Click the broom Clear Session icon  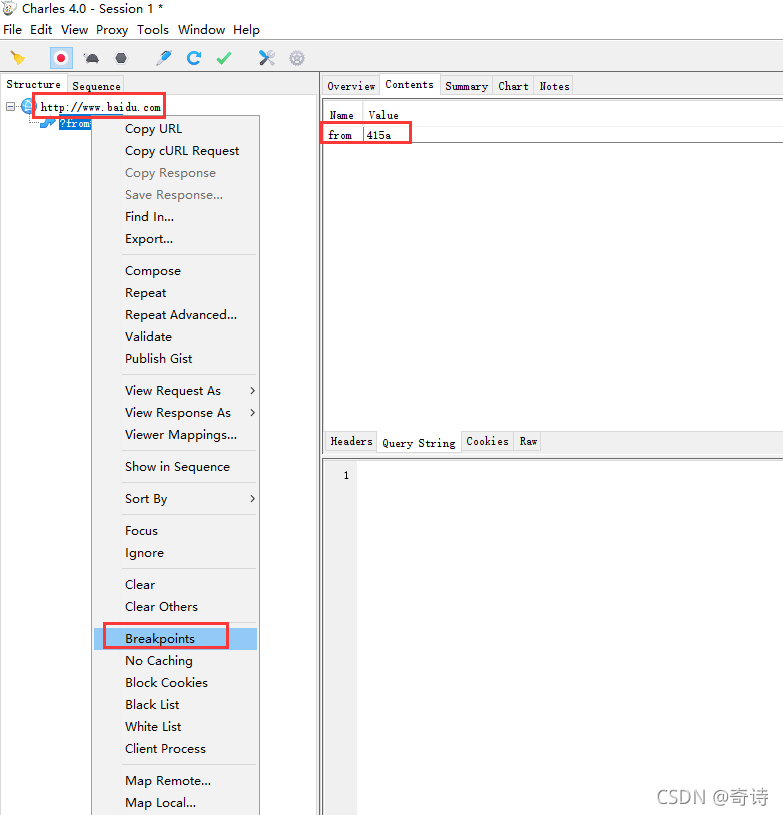click(18, 58)
